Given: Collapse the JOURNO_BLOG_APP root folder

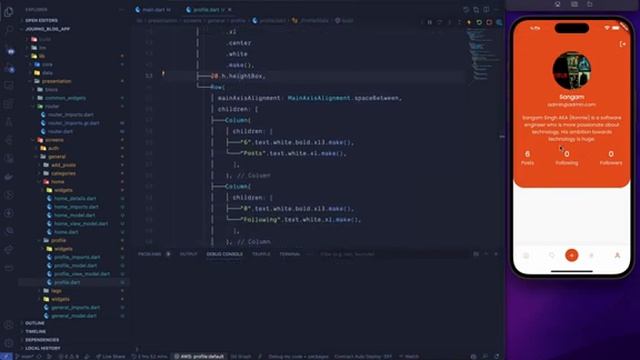Looking at the screenshot, I should (x=47, y=29).
